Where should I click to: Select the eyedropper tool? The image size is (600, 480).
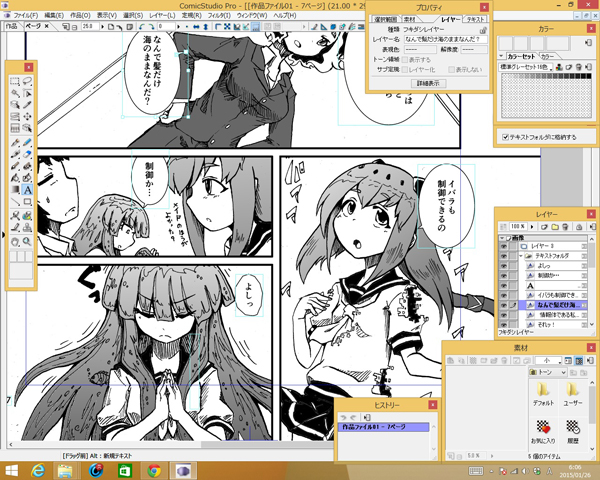(27, 104)
